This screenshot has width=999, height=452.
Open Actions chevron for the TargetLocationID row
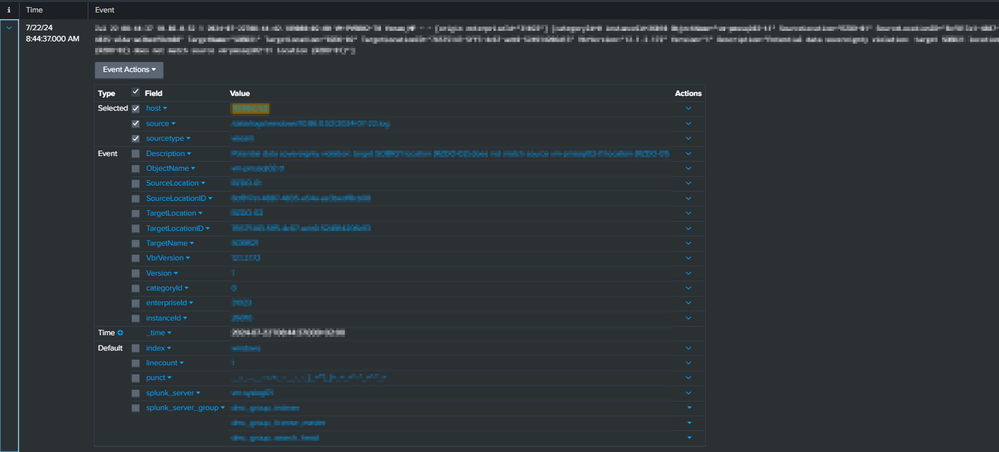click(x=688, y=228)
